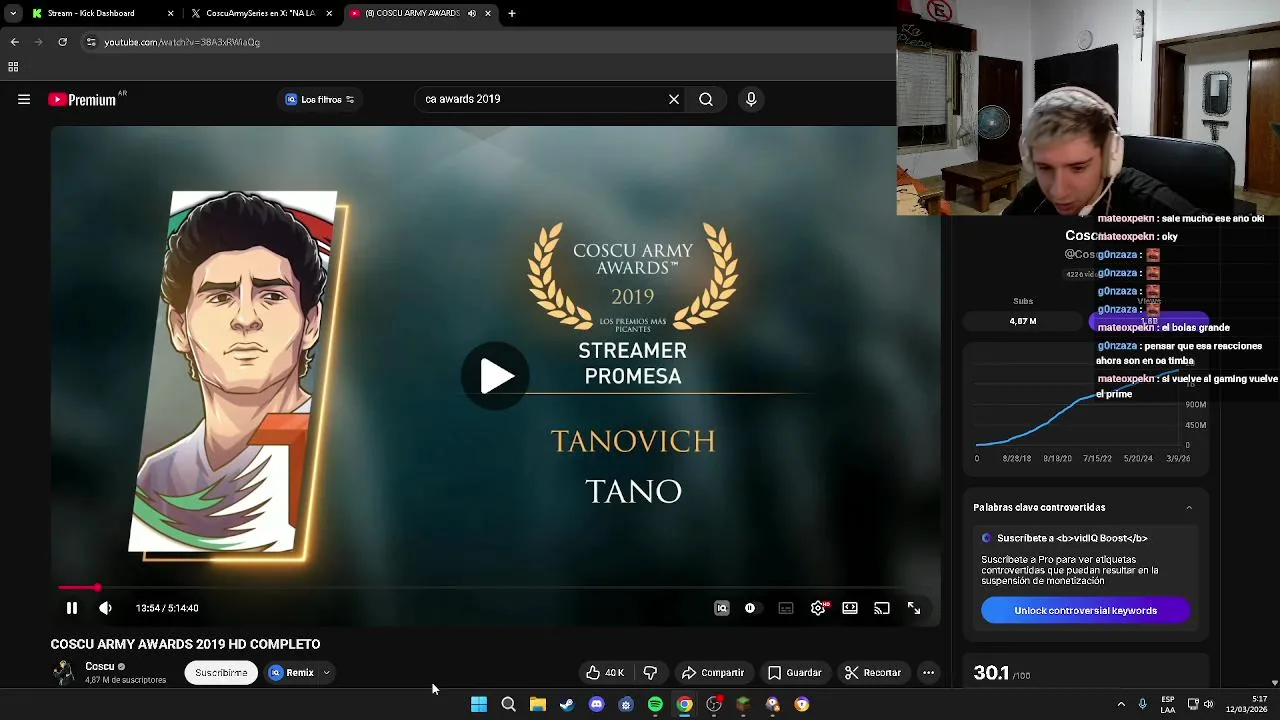Go forward with the browser forward arrow
This screenshot has width=1280, height=720.
coord(38,42)
